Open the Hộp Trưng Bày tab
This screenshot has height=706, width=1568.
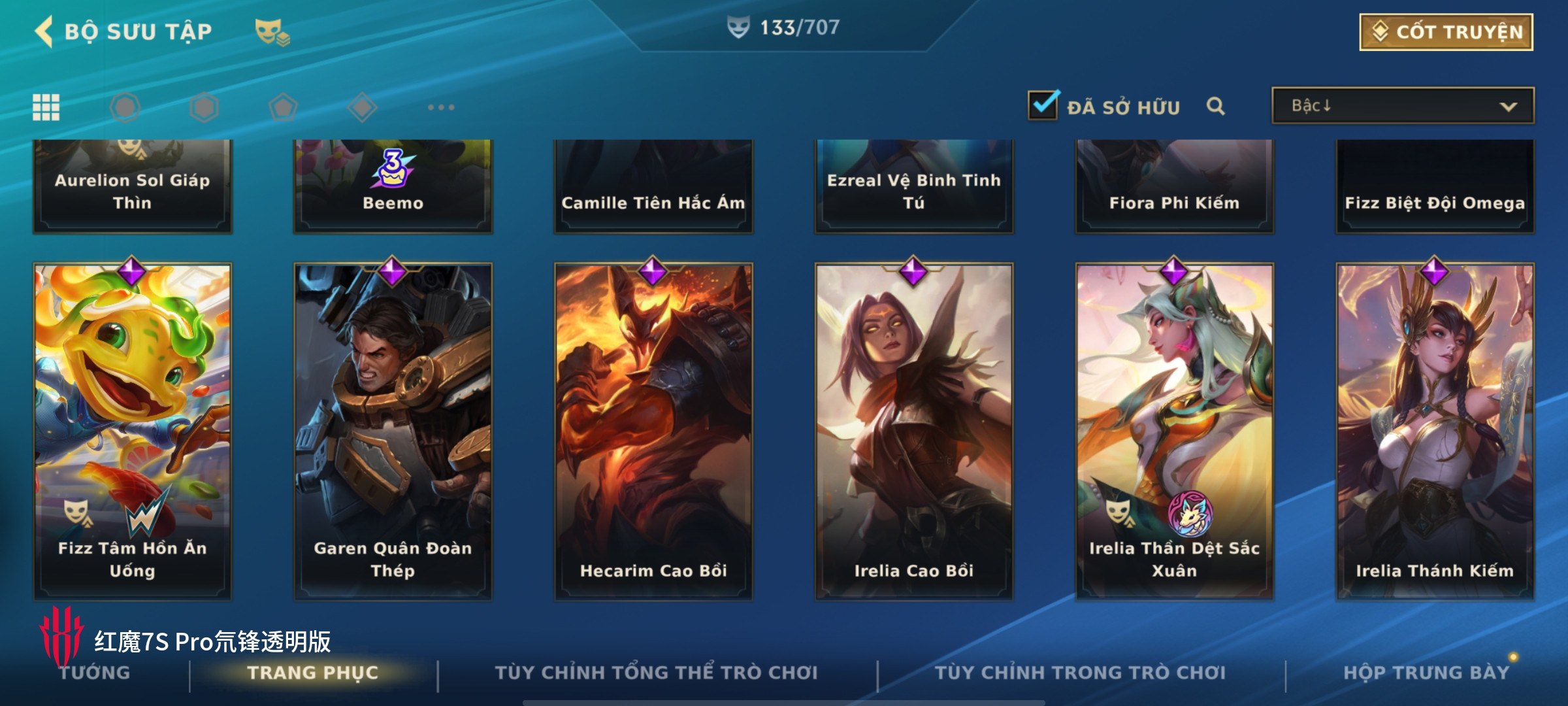click(x=1427, y=673)
